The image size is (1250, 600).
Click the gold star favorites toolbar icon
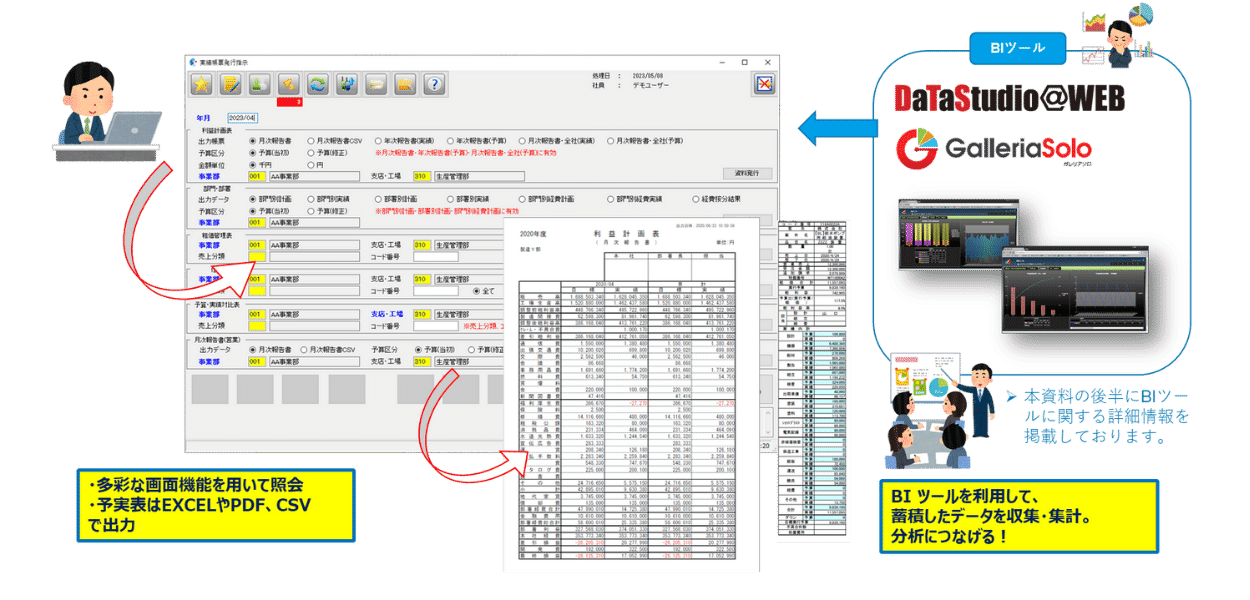coord(203,84)
